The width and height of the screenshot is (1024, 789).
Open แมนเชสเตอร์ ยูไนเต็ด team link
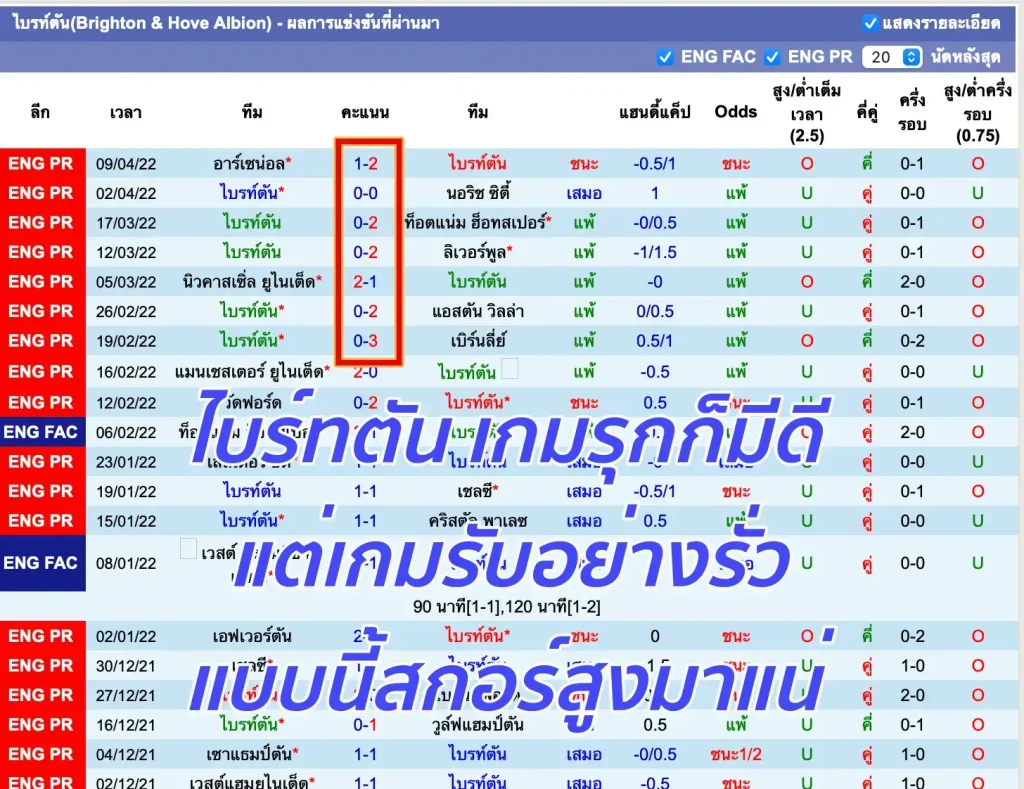coord(252,372)
